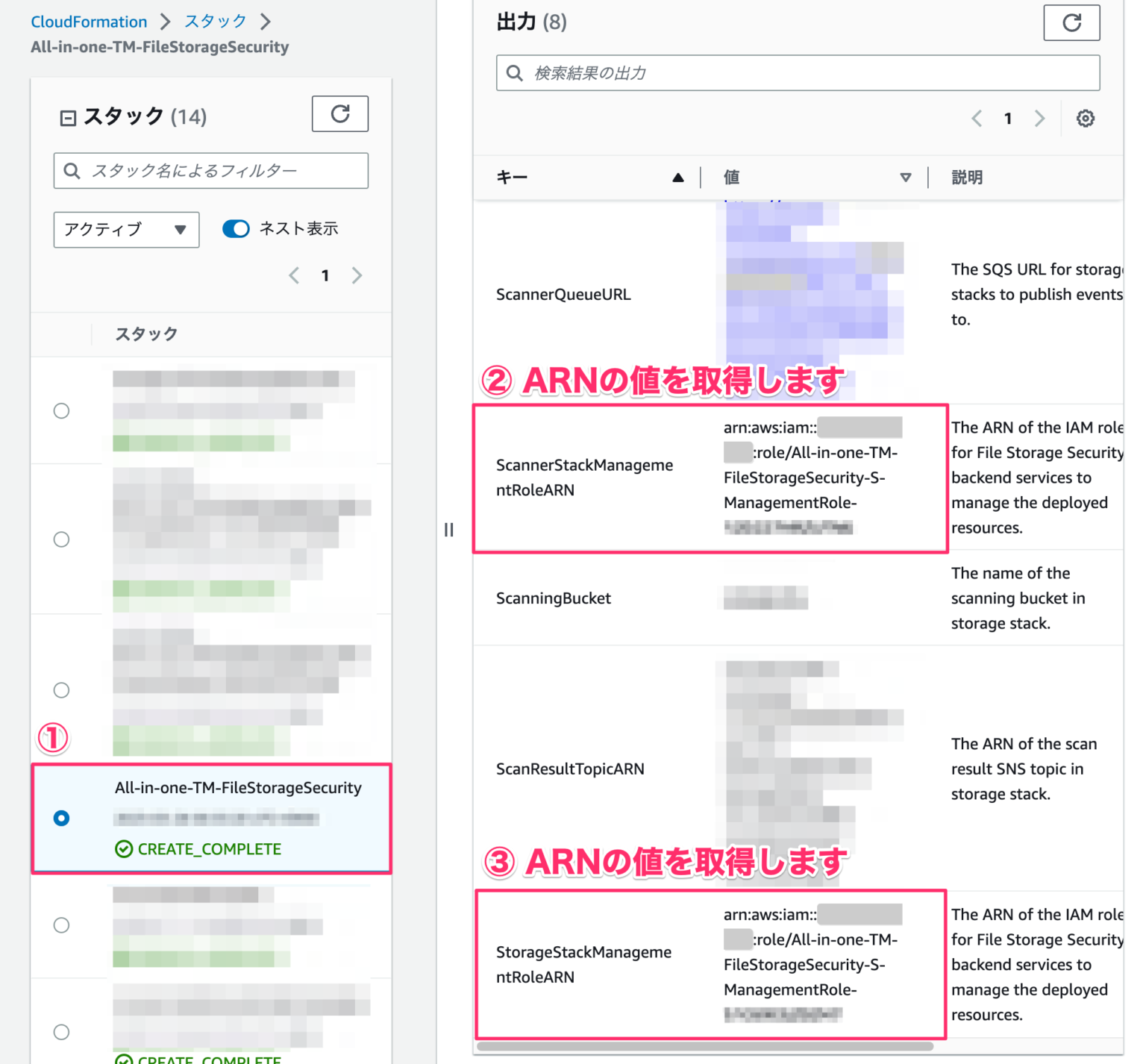Click the magnifier icon in the outputs search bar
This screenshot has height=1064, width=1146.
(x=514, y=72)
